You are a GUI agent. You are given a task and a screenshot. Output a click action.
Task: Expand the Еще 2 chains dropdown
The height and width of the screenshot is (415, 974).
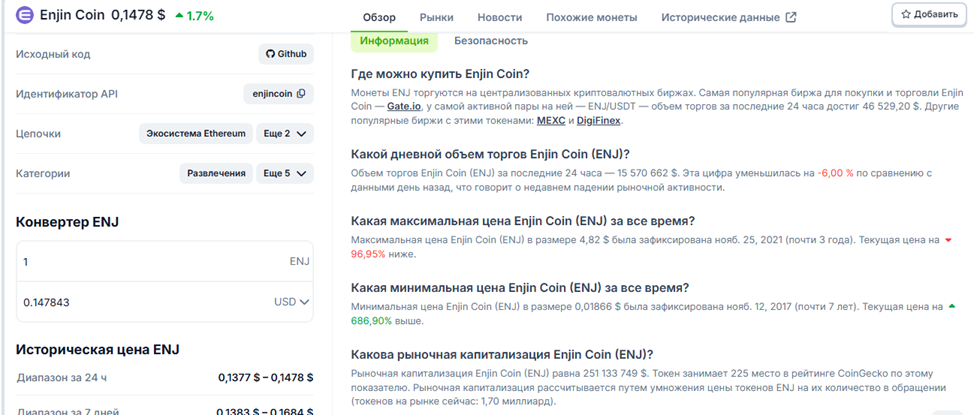point(285,133)
